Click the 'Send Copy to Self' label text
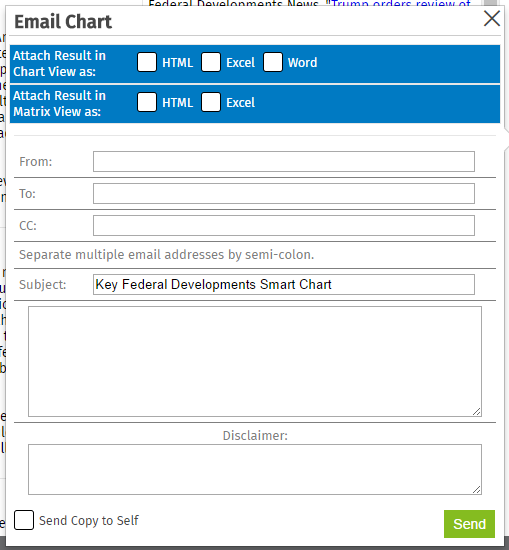Image resolution: width=509 pixels, height=550 pixels. 89,521
